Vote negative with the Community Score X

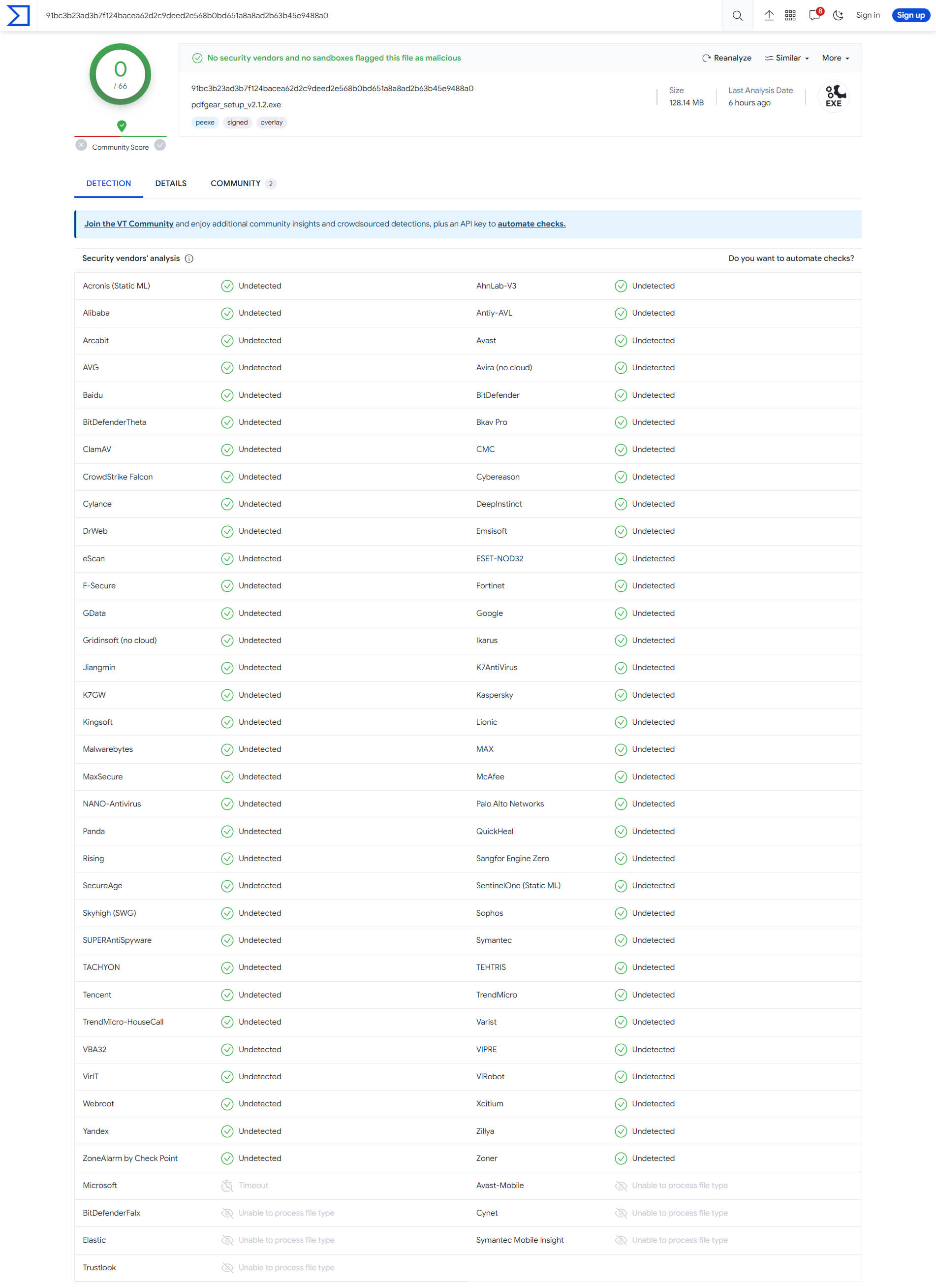pyautogui.click(x=81, y=145)
